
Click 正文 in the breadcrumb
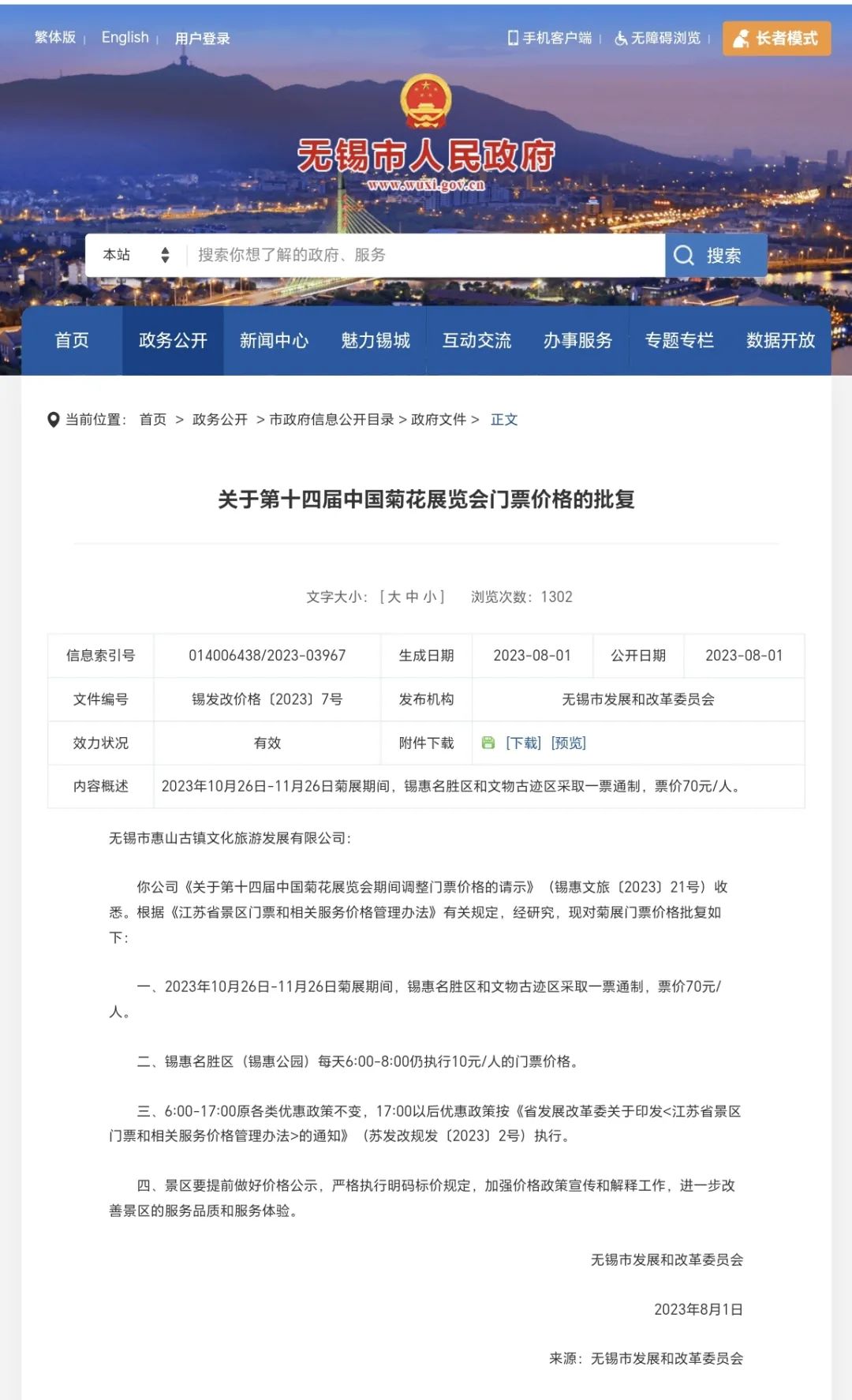504,420
